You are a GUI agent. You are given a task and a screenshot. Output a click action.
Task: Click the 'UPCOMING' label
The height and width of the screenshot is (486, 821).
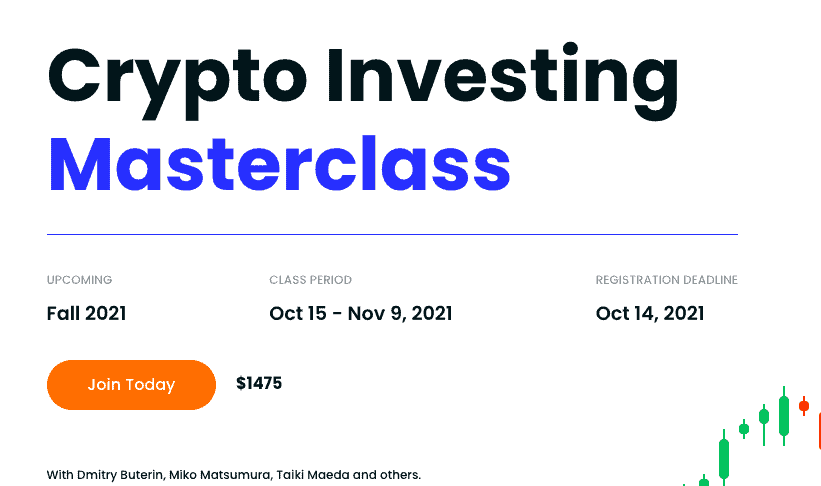tap(79, 280)
